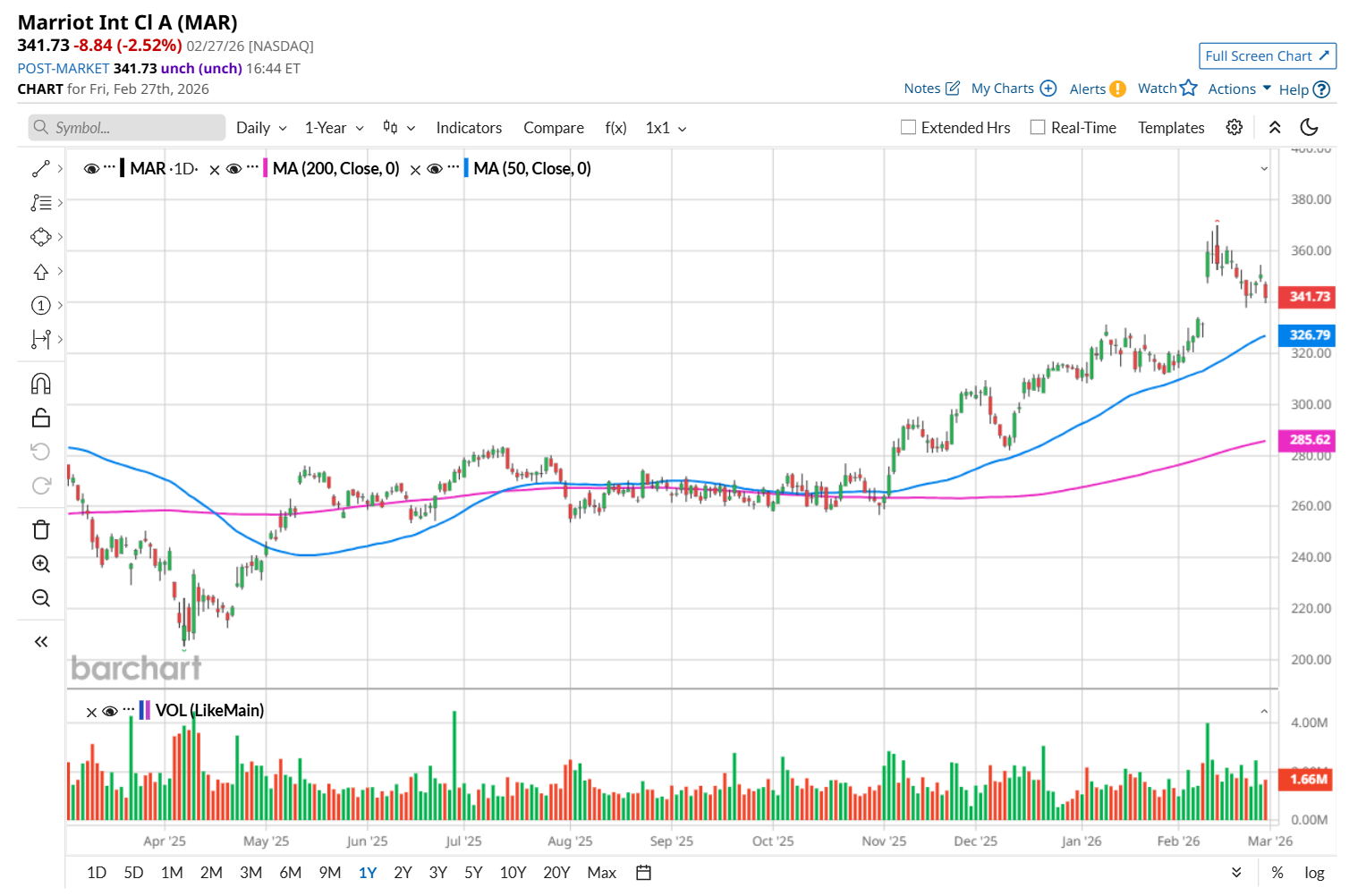The height and width of the screenshot is (896, 1366).
Task: Expand the 1-Year period dropdown
Action: [334, 128]
